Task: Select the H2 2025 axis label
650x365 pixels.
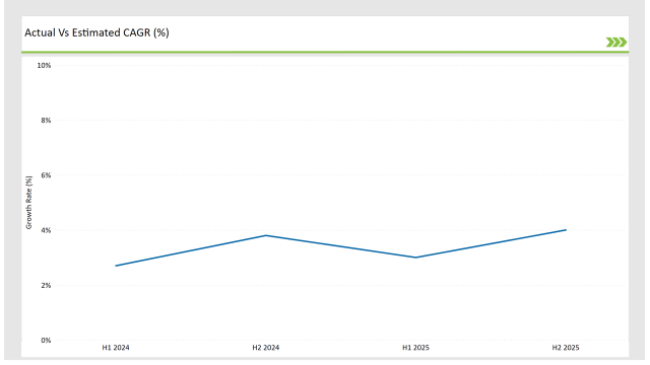Action: 565,348
